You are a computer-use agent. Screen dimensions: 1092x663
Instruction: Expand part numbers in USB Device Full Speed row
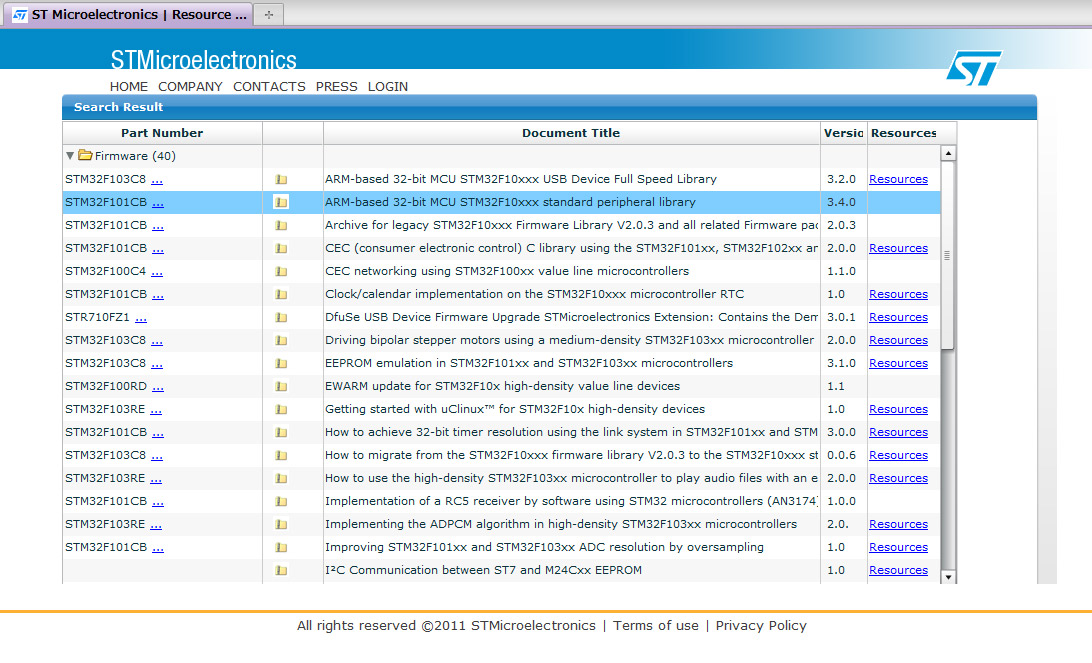pyautogui.click(x=157, y=180)
